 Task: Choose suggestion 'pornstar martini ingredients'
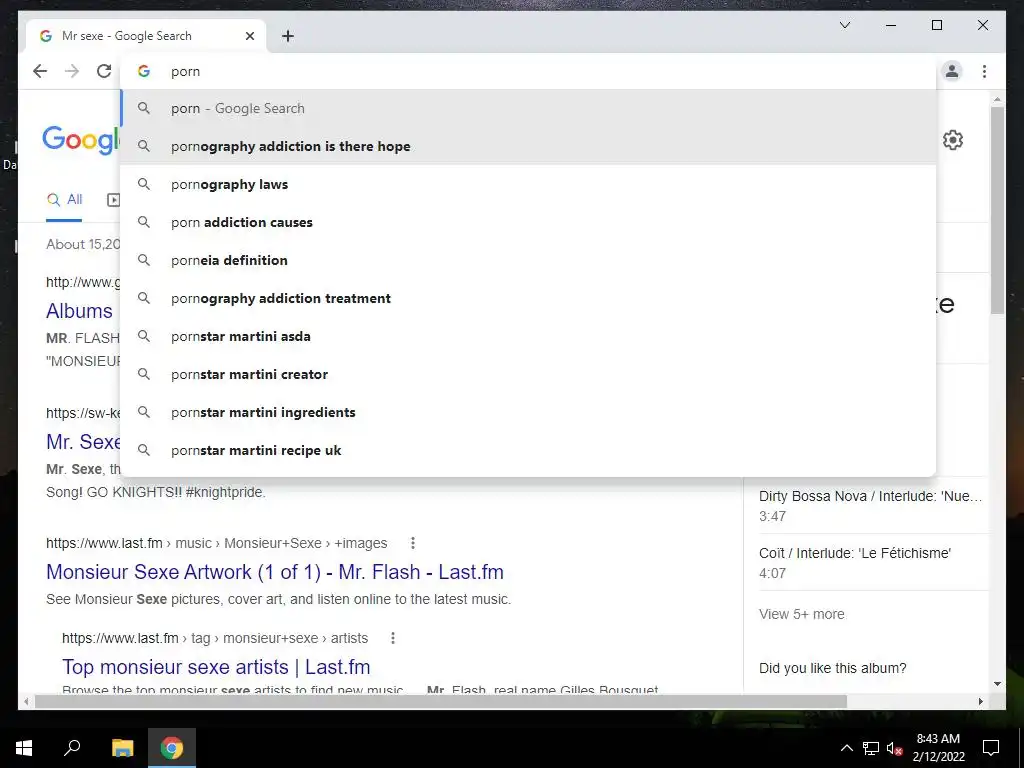[528, 412]
